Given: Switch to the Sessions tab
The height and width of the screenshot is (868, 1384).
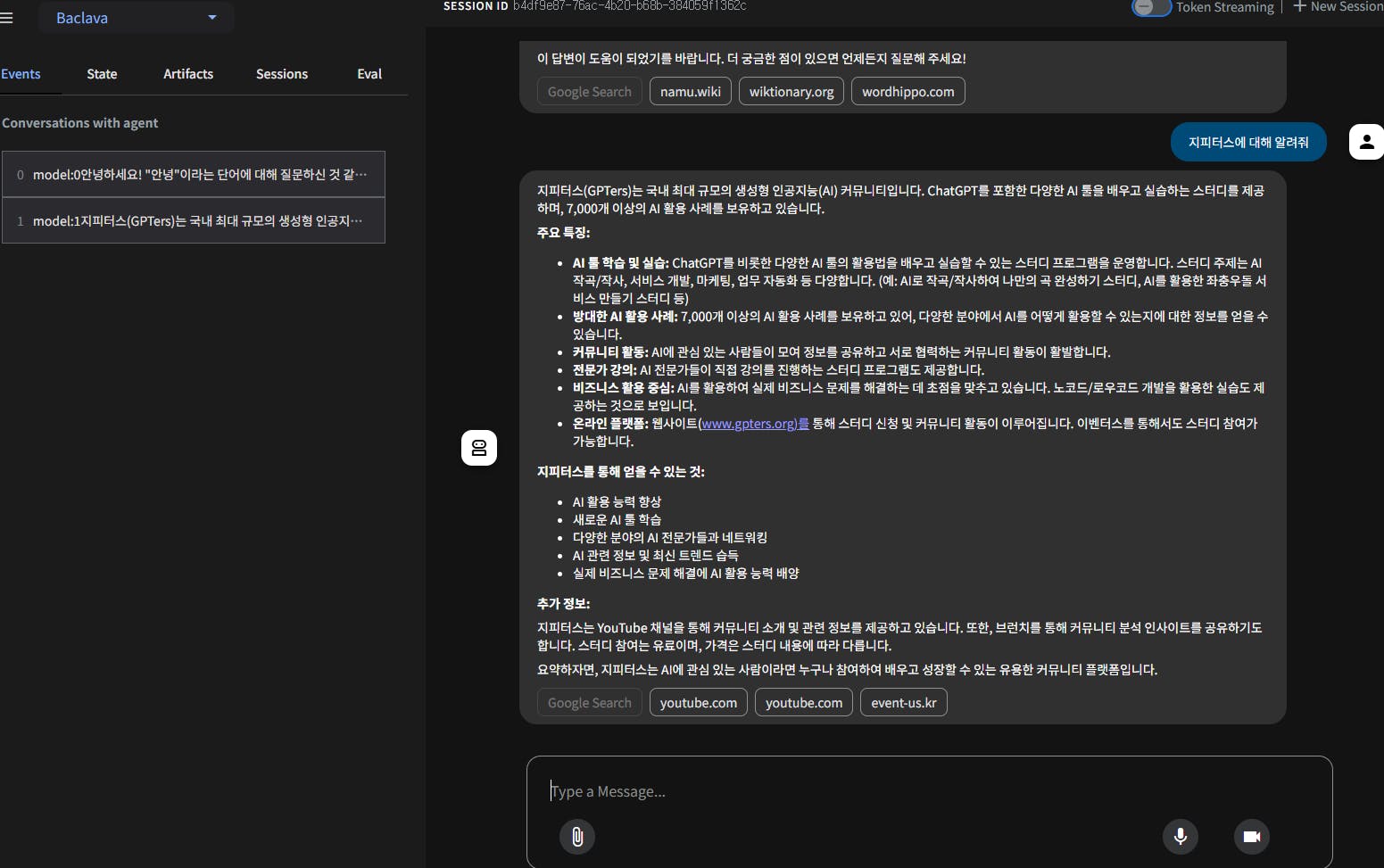Looking at the screenshot, I should (x=282, y=74).
